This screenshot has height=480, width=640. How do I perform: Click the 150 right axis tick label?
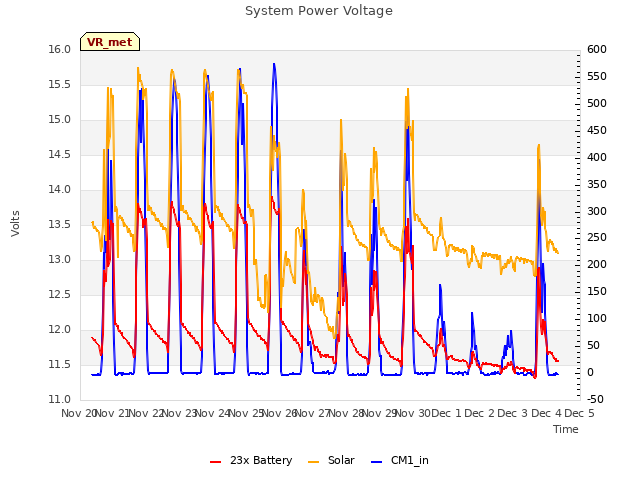point(597,291)
